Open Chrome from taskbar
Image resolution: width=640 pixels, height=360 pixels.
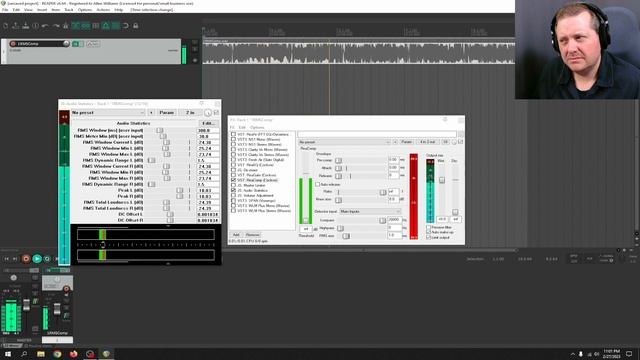tap(57, 354)
